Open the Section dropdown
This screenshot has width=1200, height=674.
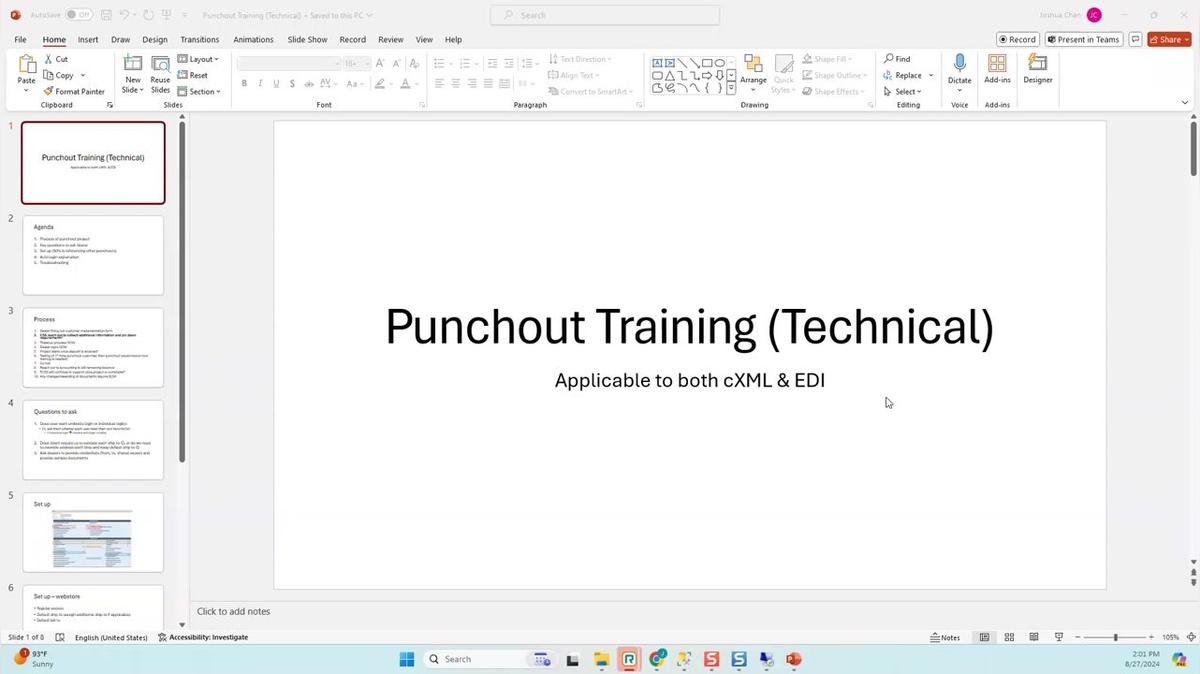pos(201,91)
